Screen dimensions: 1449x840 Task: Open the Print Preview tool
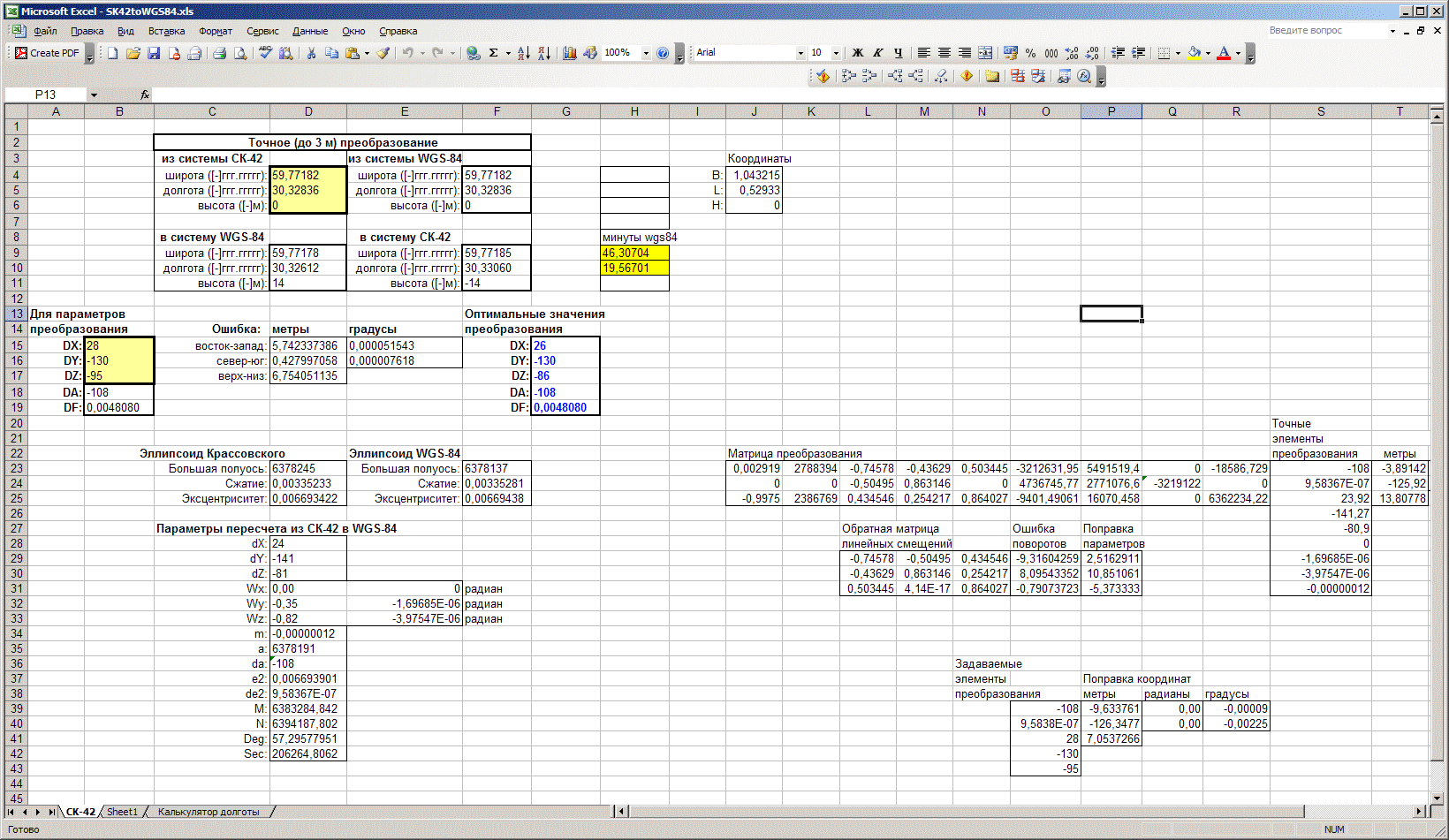(x=240, y=53)
